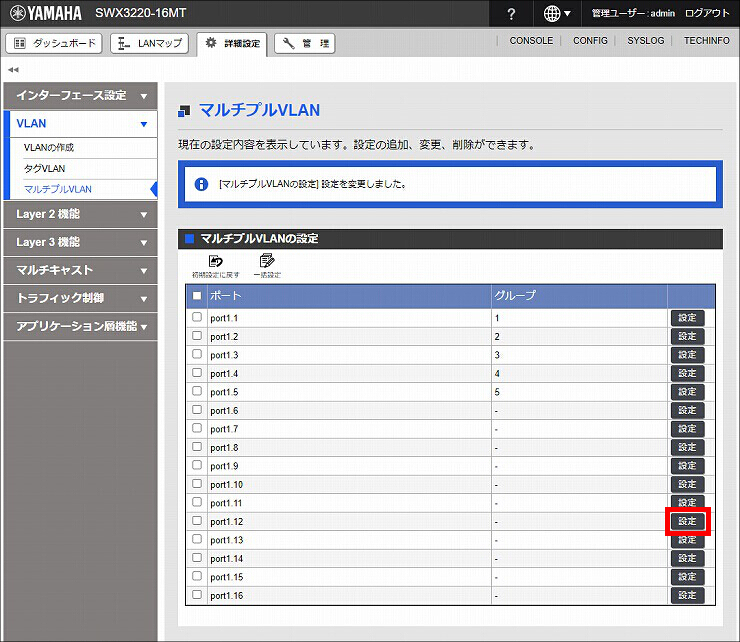Click the 初期設定に戻す reset icon
Screen dimensions: 740x642
pyautogui.click(x=216, y=266)
